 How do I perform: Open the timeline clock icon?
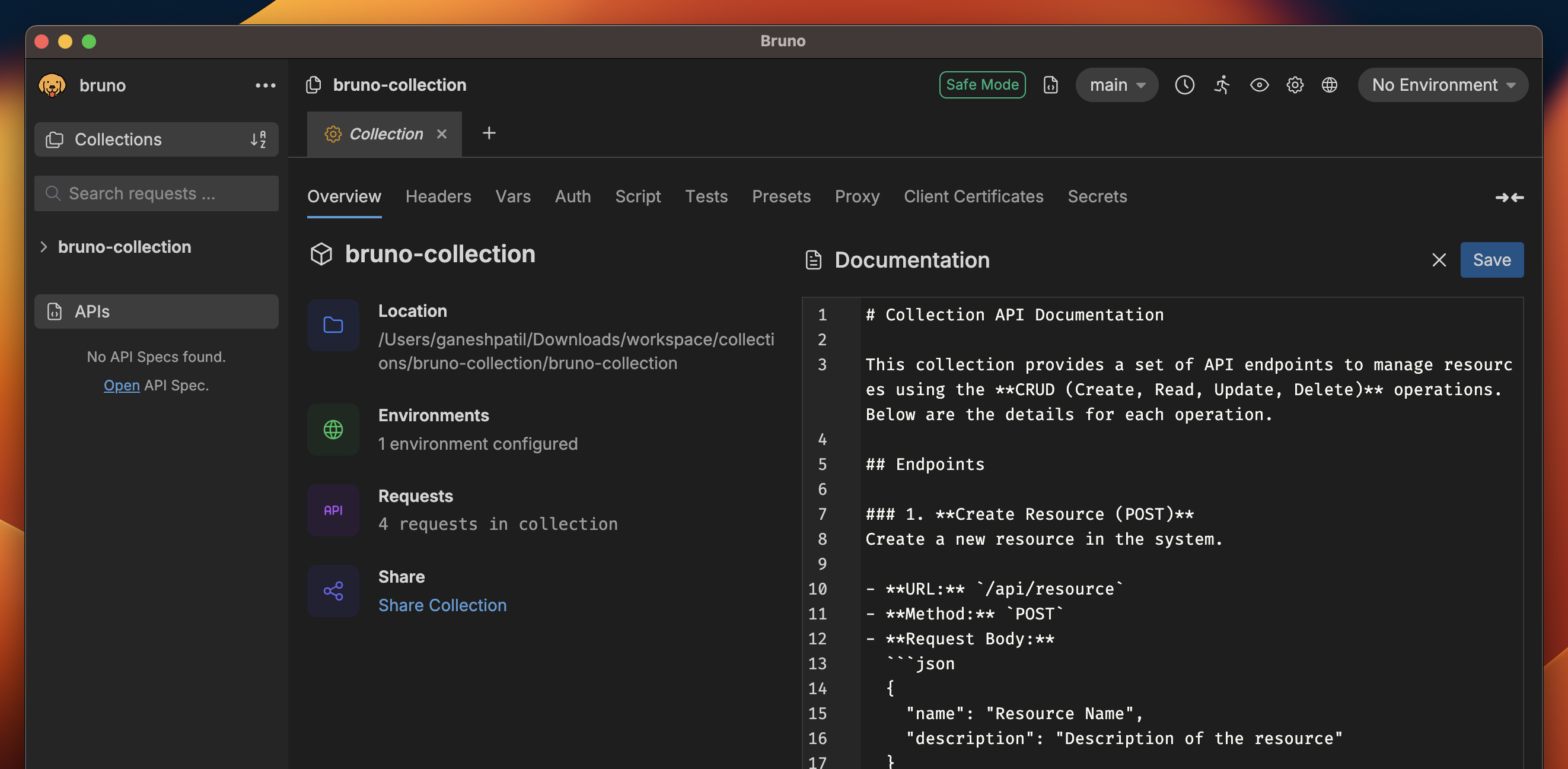(1184, 85)
